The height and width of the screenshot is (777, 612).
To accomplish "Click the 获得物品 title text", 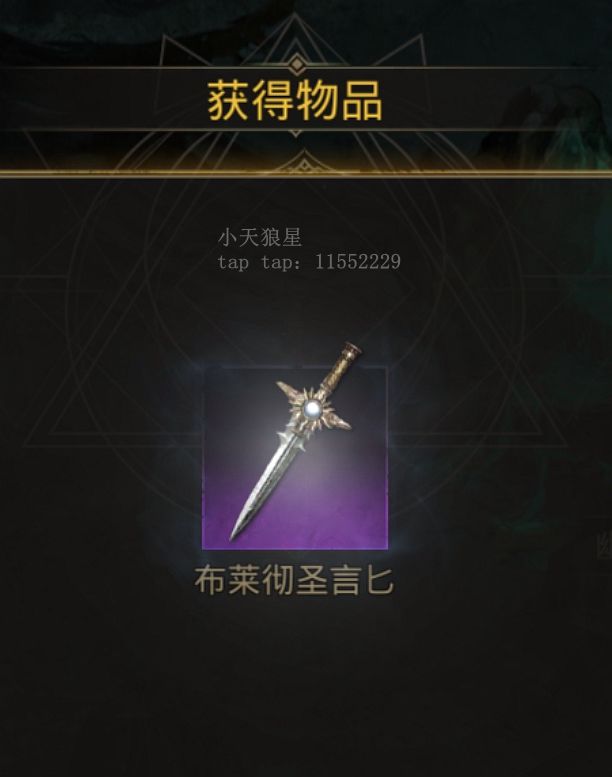I will pyautogui.click(x=295, y=101).
